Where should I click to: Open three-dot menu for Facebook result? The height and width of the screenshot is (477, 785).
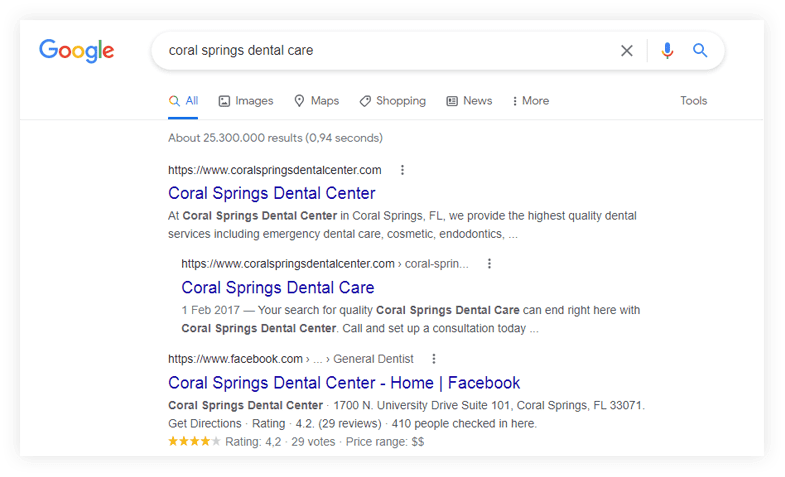tap(434, 359)
